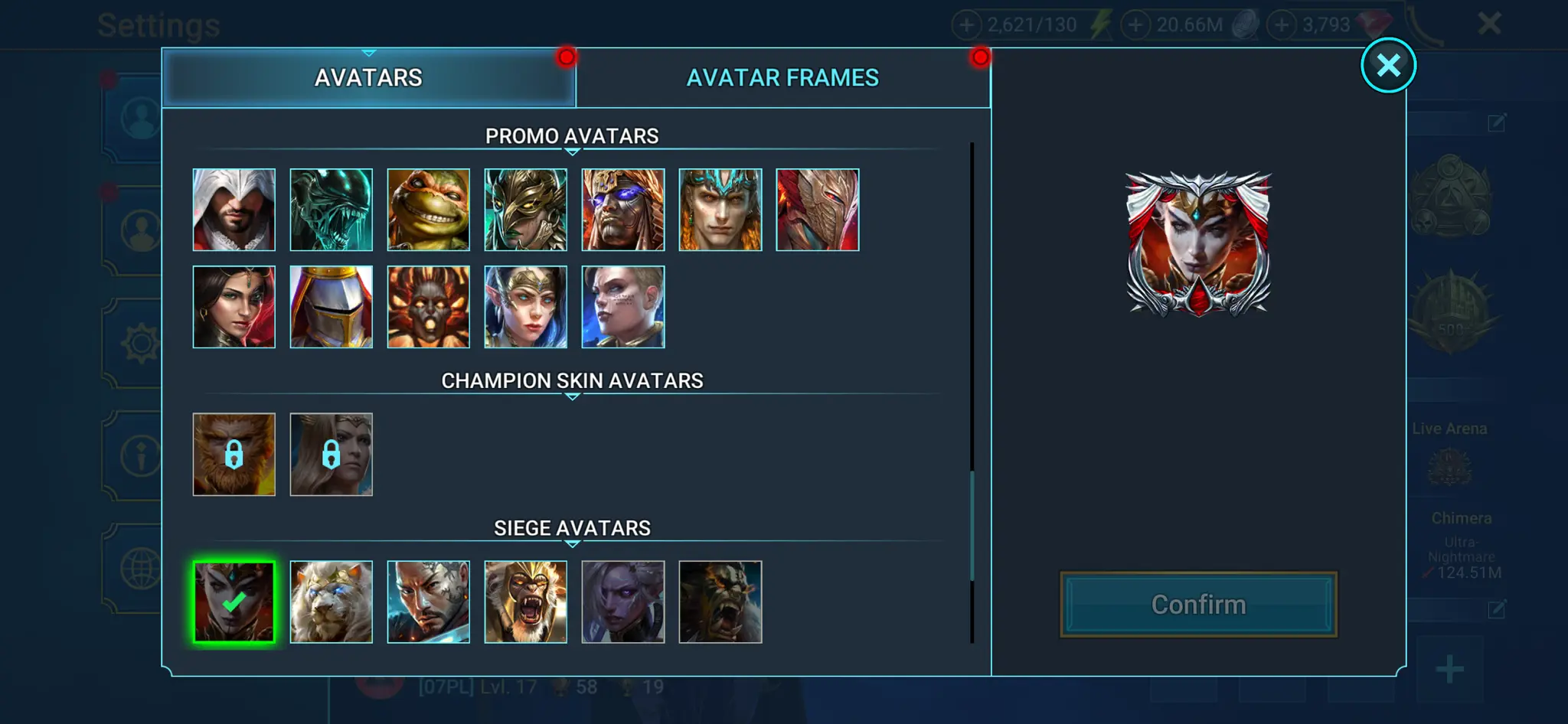Collapse the Champion Skin Avatars section arrow
The height and width of the screenshot is (724, 1568).
pos(572,397)
